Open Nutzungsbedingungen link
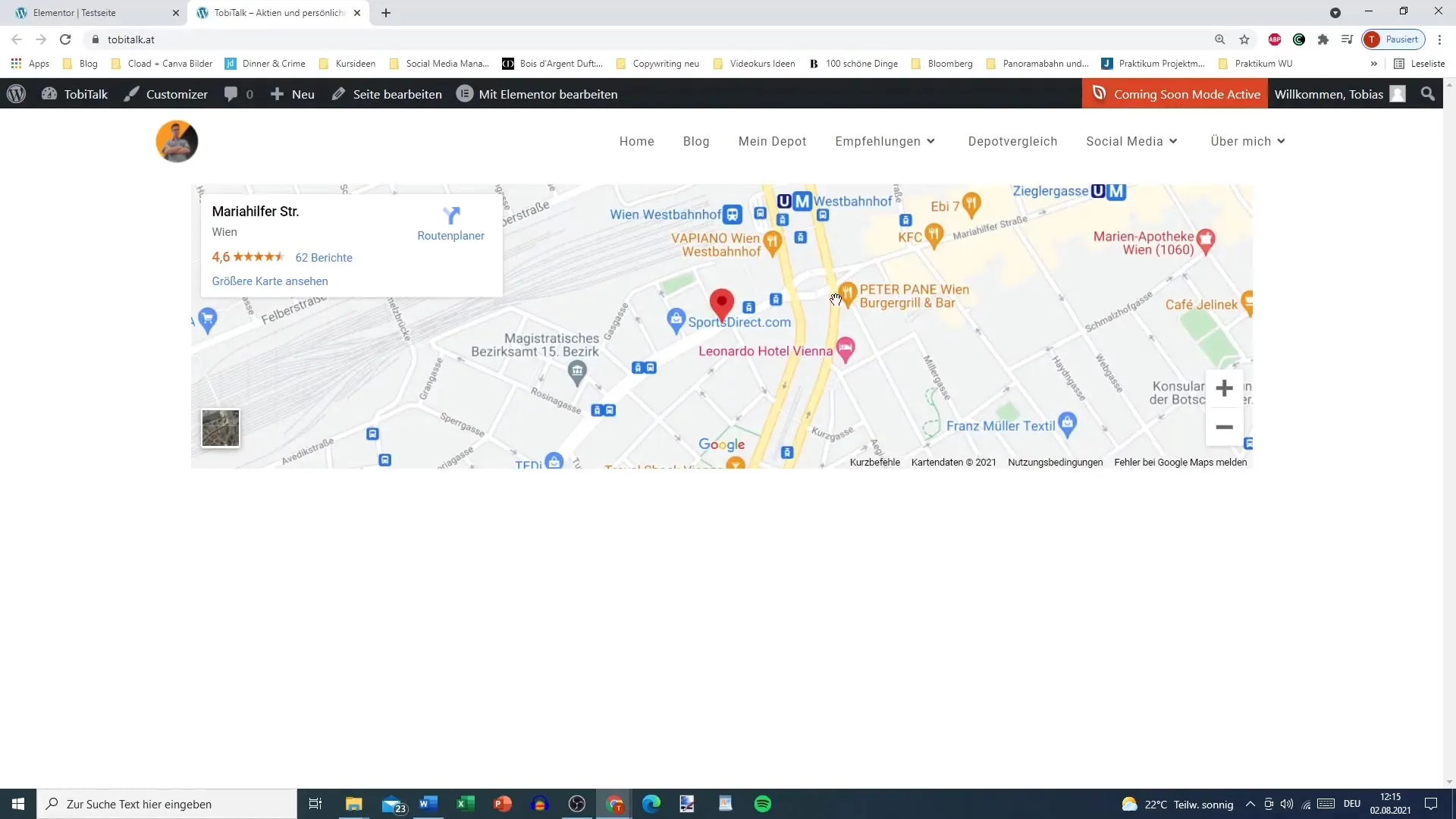This screenshot has height=819, width=1456. pyautogui.click(x=1055, y=463)
